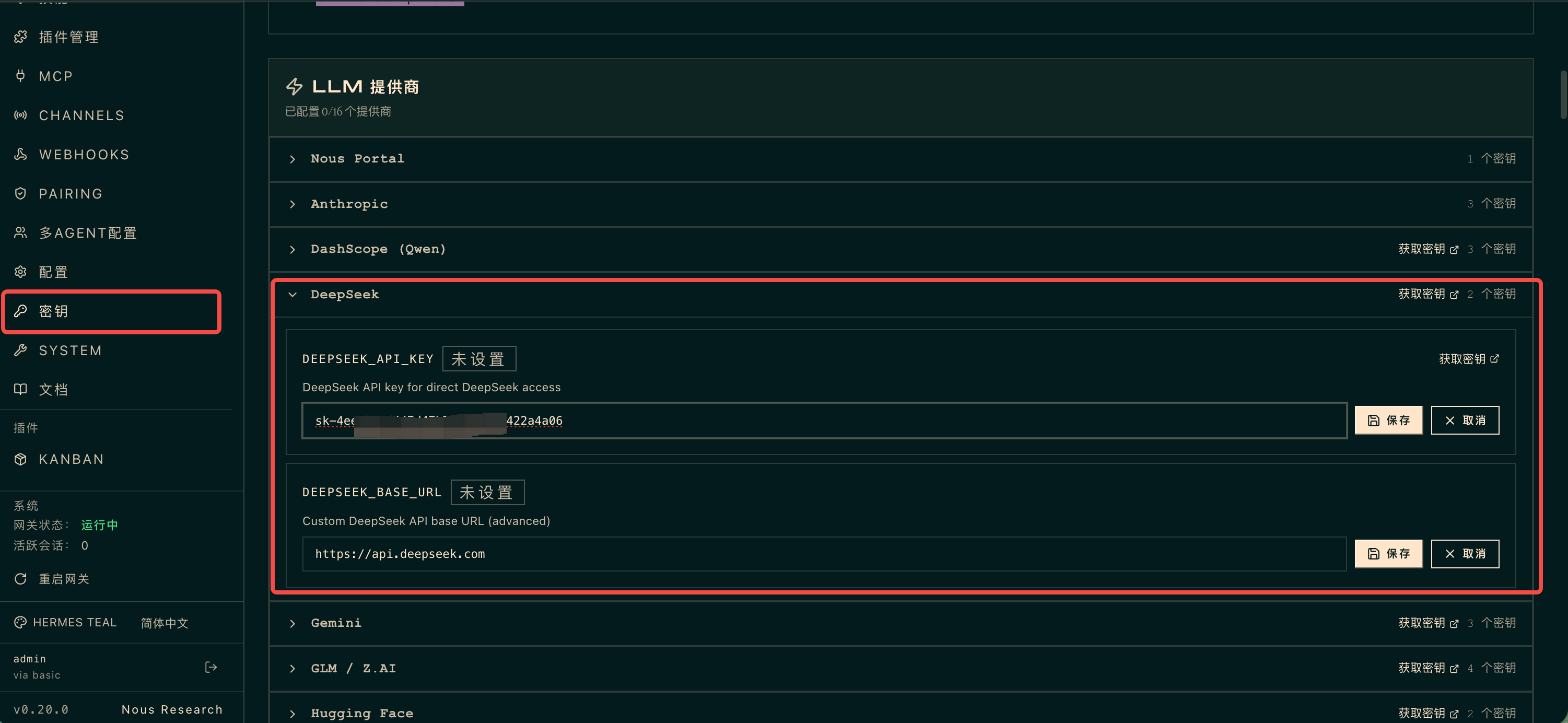1568x723 pixels.
Task: Click the WEBHOOKS icon in sidebar
Action: pyautogui.click(x=21, y=155)
